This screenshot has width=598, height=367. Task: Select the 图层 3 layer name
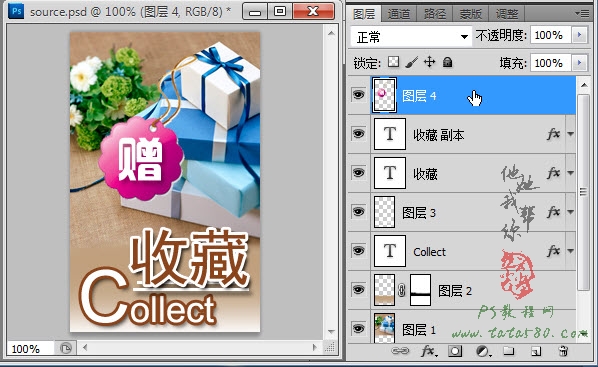point(419,213)
